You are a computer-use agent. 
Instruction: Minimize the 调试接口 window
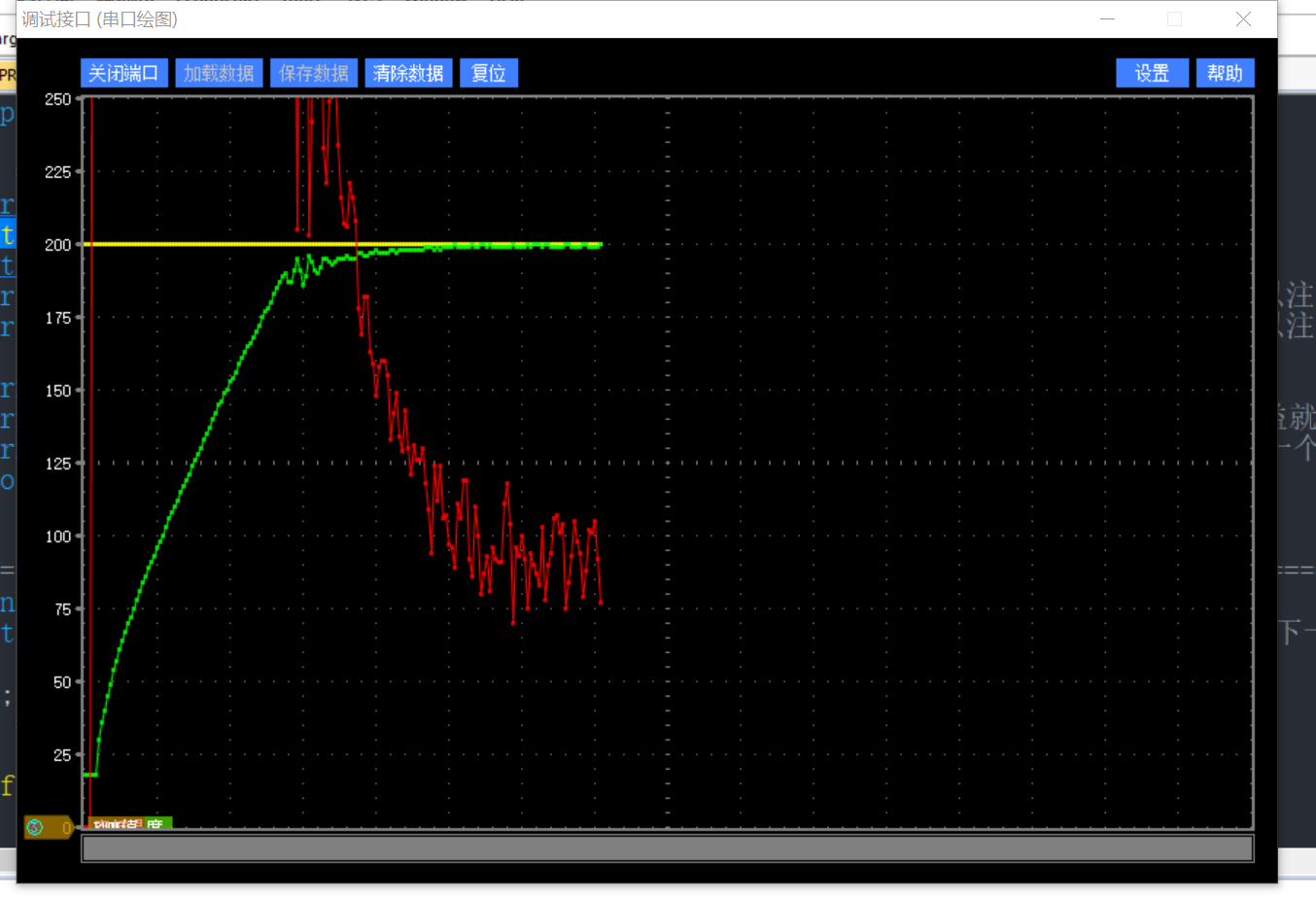1107,19
